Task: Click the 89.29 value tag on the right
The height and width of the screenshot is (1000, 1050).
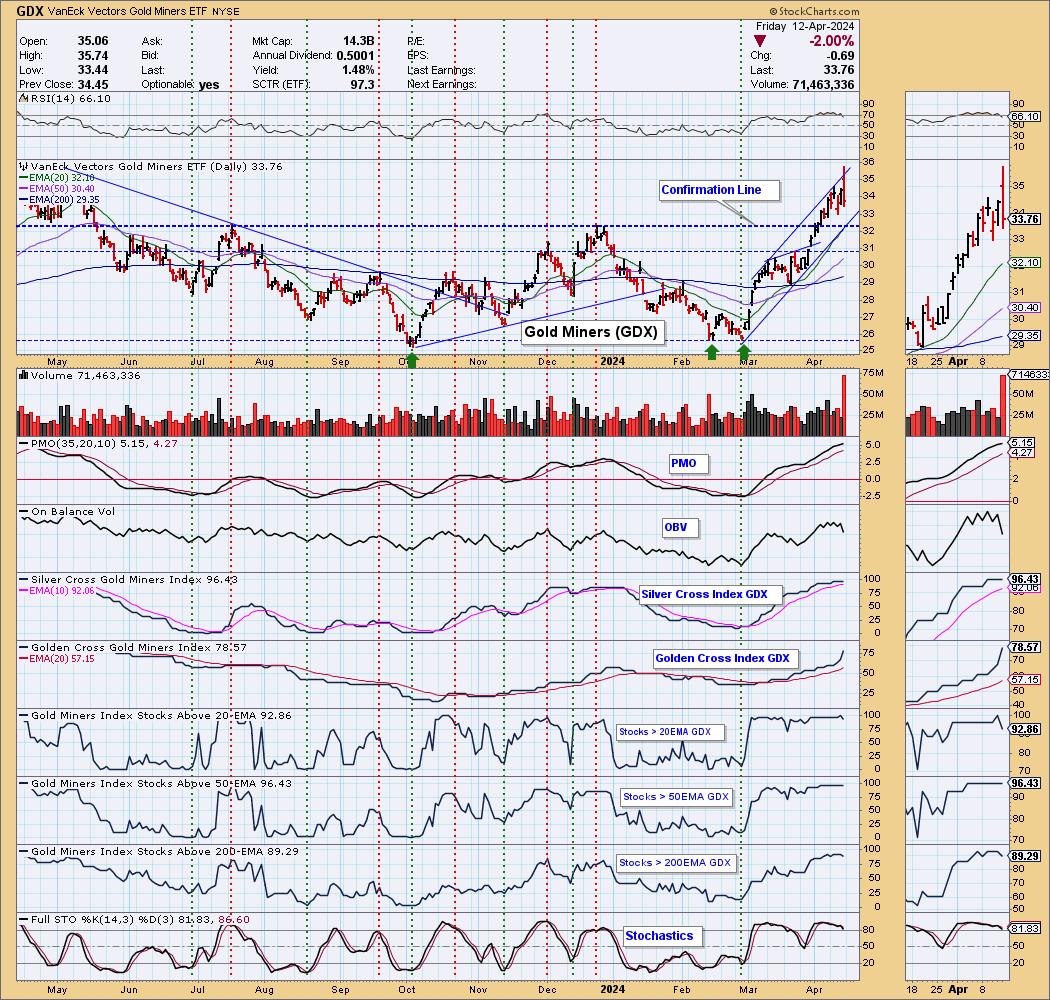Action: 1025,857
